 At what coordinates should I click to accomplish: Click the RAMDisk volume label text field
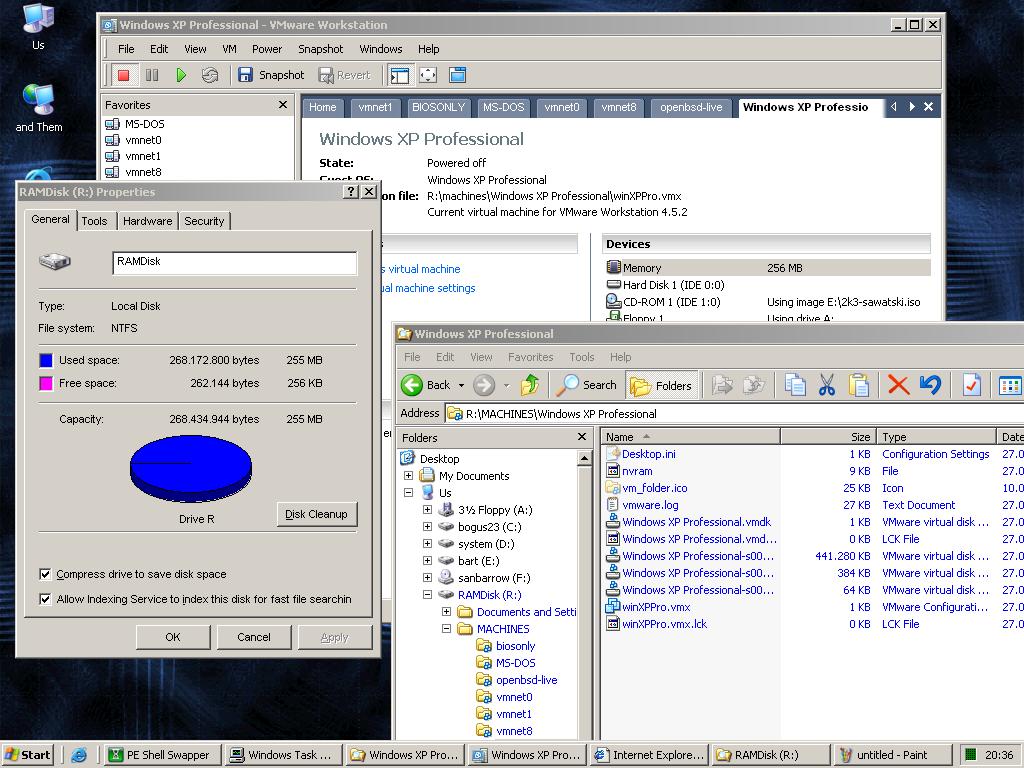click(234, 262)
